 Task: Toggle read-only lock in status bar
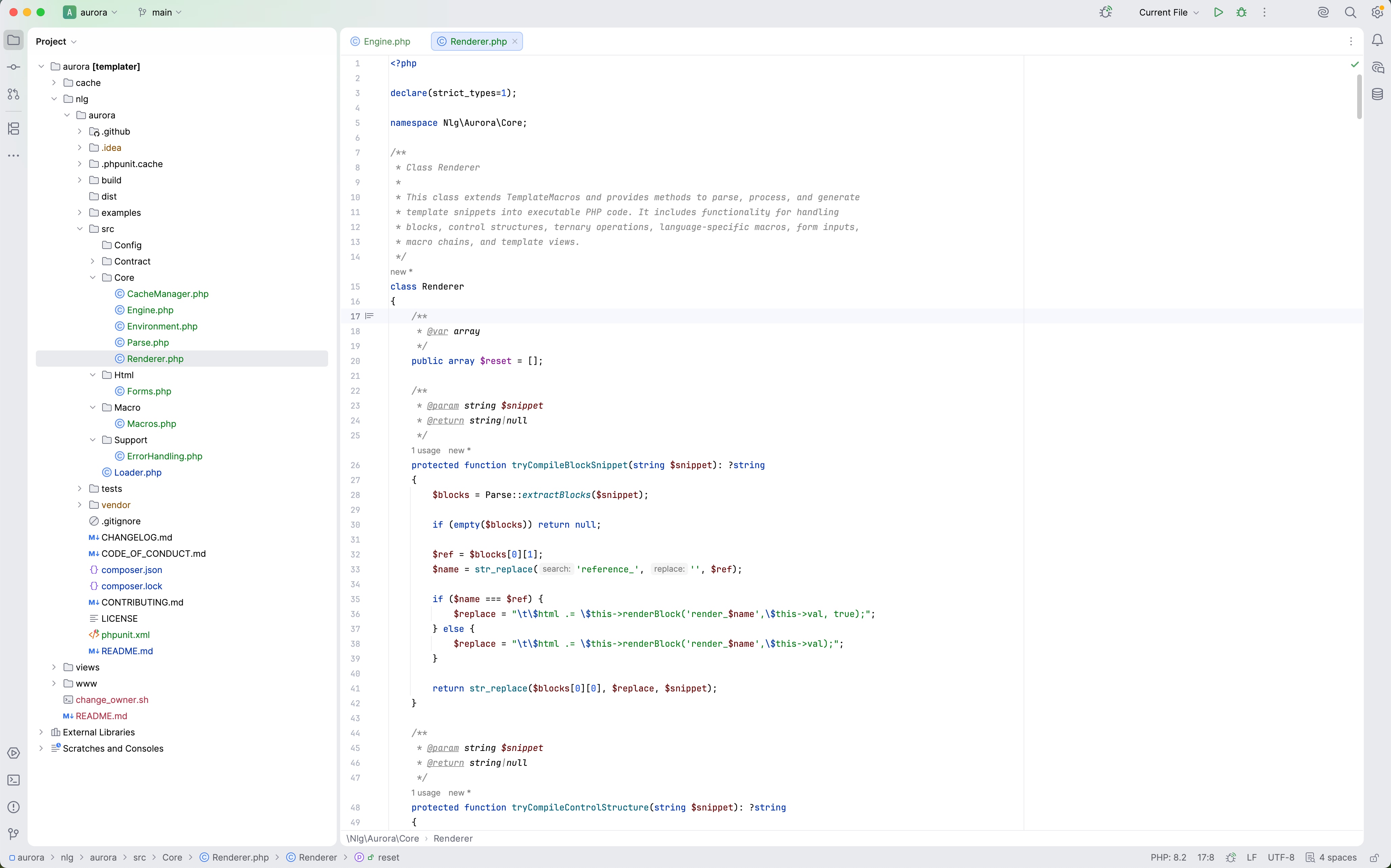click(1374, 857)
